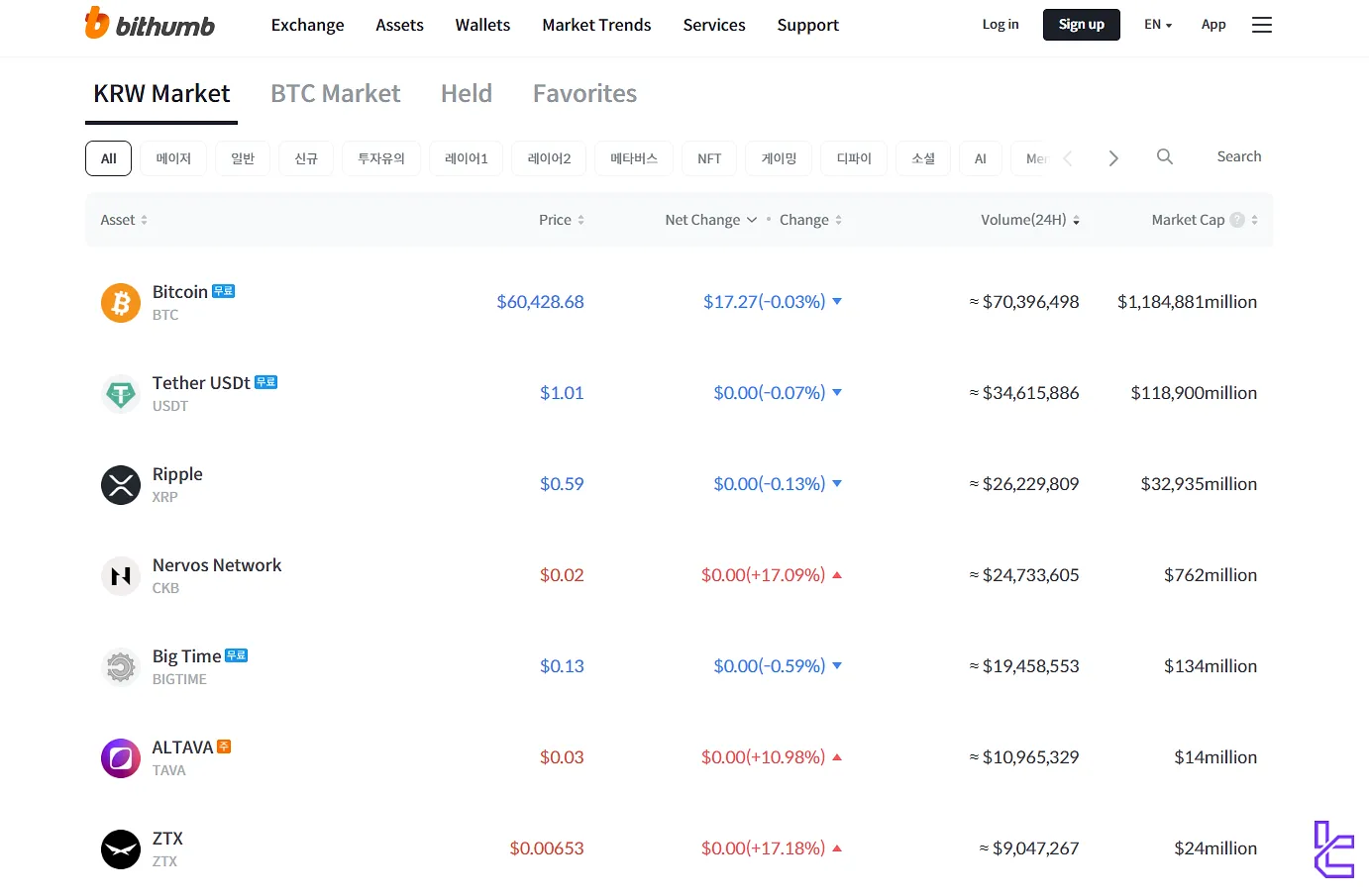
Task: Sort by Asset column
Action: (x=124, y=220)
